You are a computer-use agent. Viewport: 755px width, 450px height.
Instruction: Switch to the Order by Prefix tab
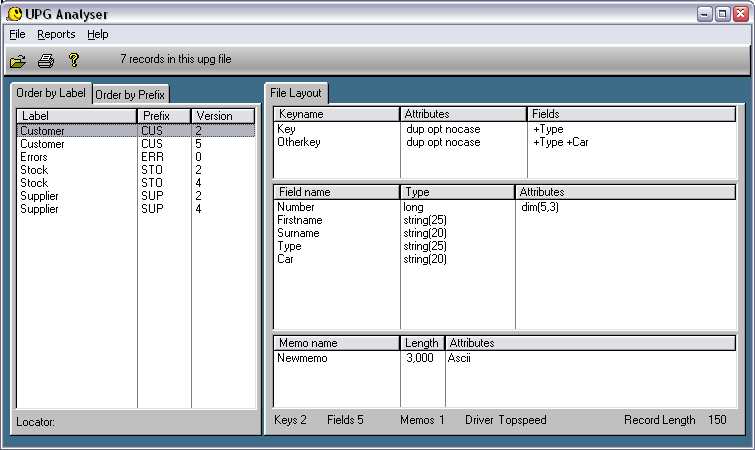click(x=131, y=95)
